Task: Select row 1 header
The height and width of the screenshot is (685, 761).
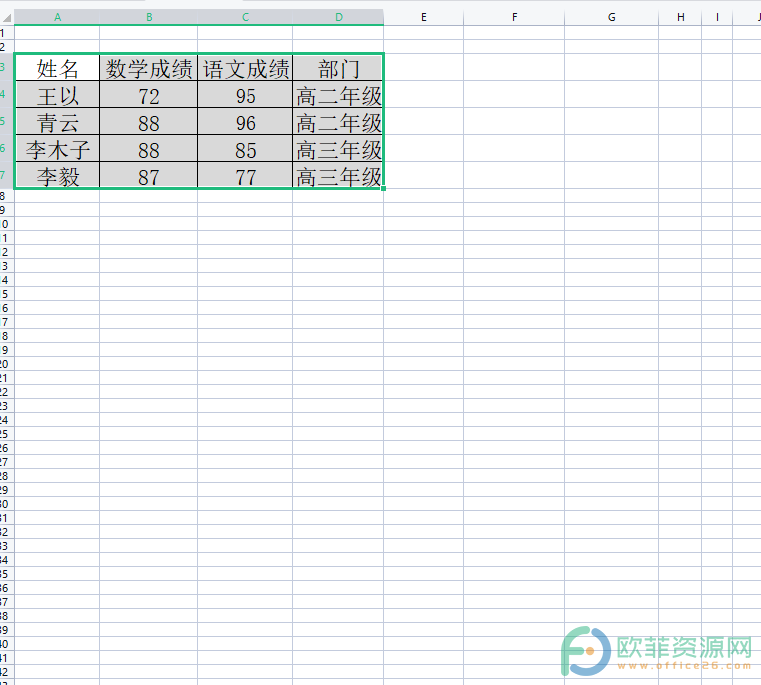Action: pos(6,33)
